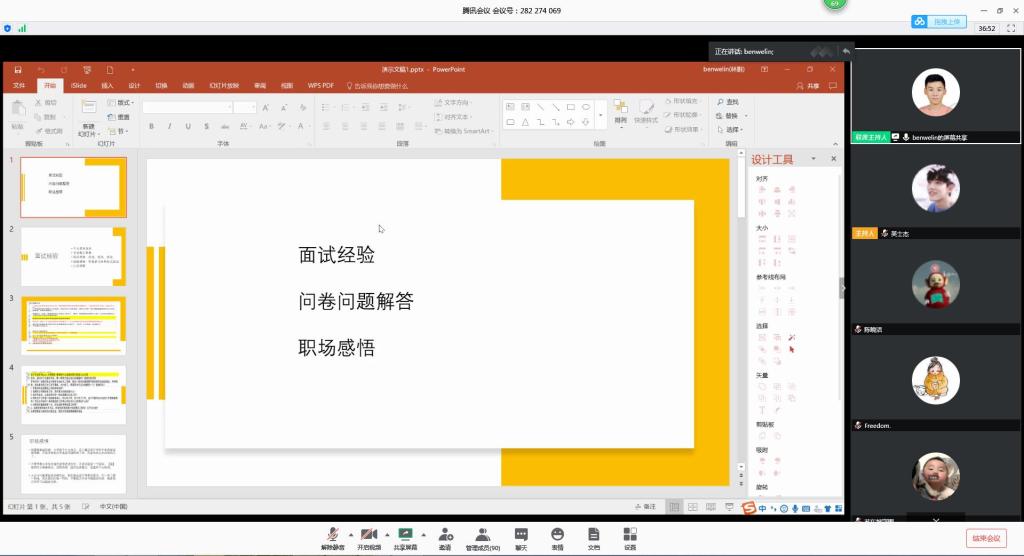Click the 邀请 invite icon

445,535
